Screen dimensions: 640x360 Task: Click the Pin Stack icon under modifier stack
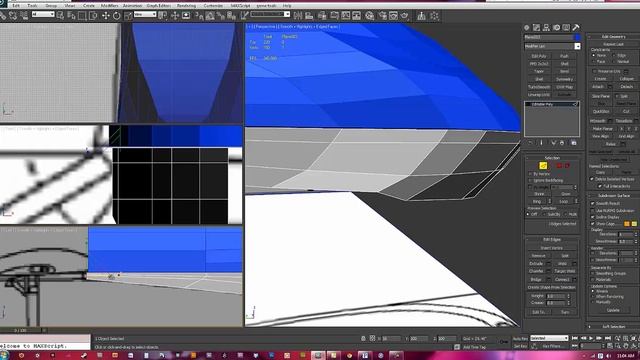tap(531, 143)
